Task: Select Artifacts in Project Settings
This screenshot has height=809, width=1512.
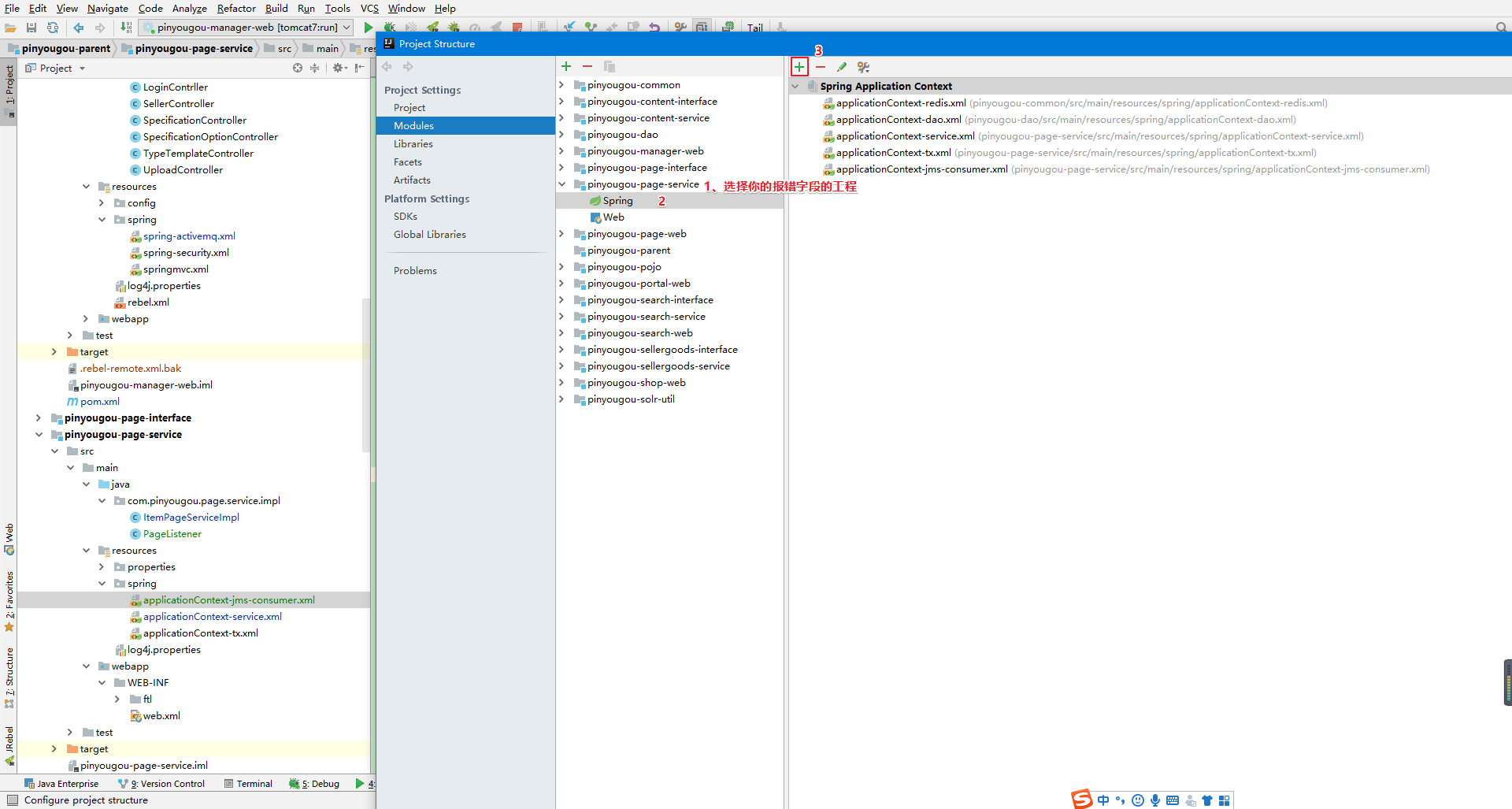Action: click(x=412, y=180)
